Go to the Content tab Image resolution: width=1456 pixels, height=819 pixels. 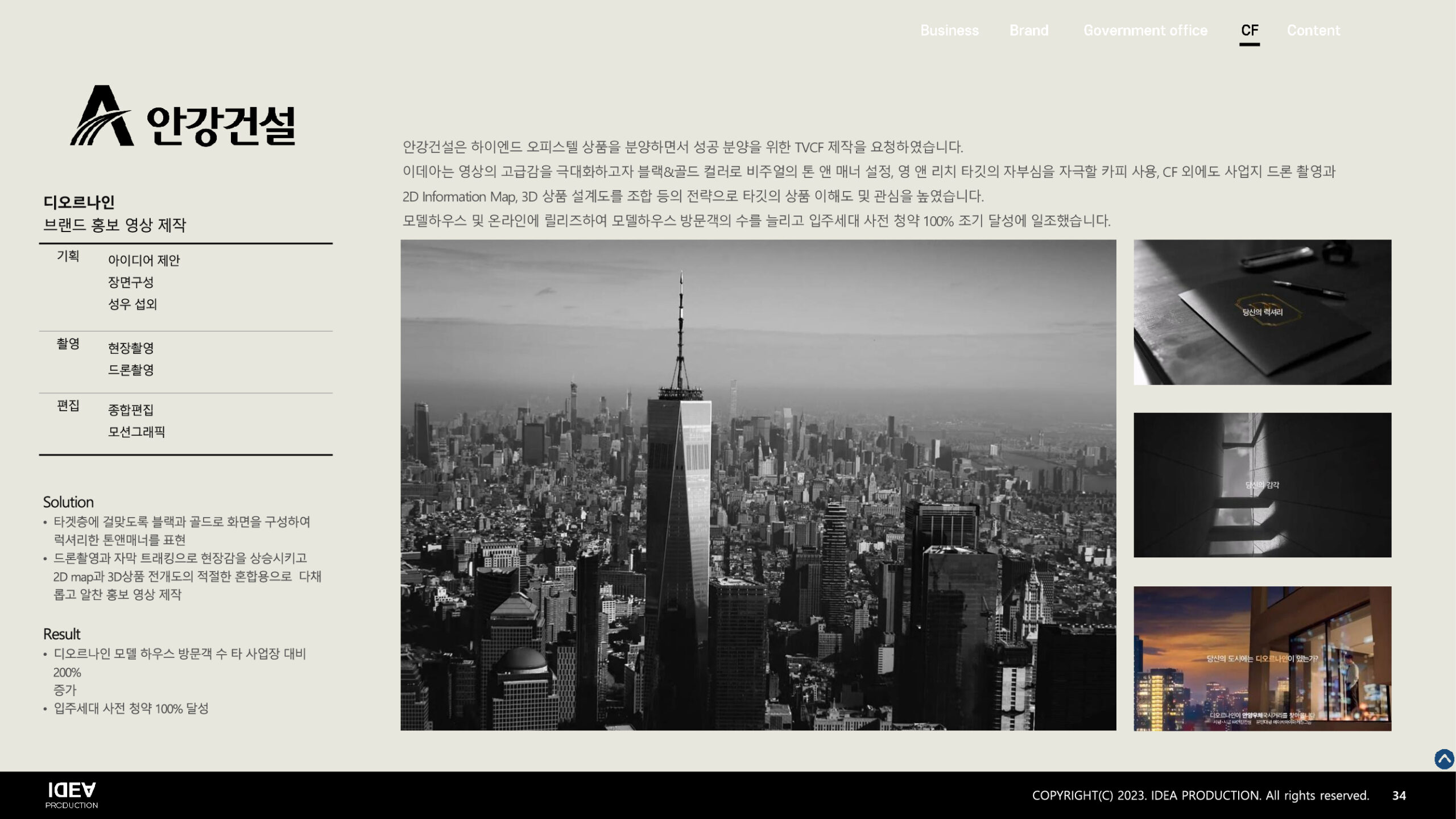[1313, 30]
